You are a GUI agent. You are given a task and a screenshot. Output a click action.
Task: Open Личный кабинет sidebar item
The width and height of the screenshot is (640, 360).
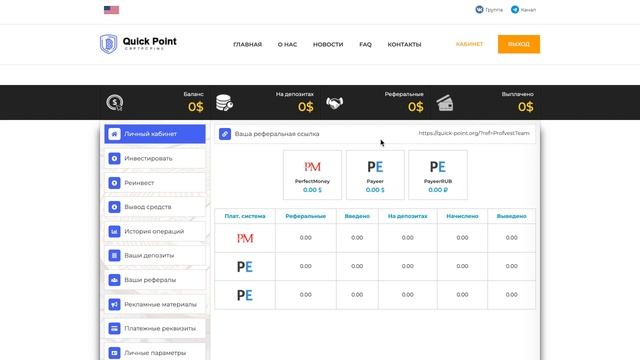click(155, 134)
